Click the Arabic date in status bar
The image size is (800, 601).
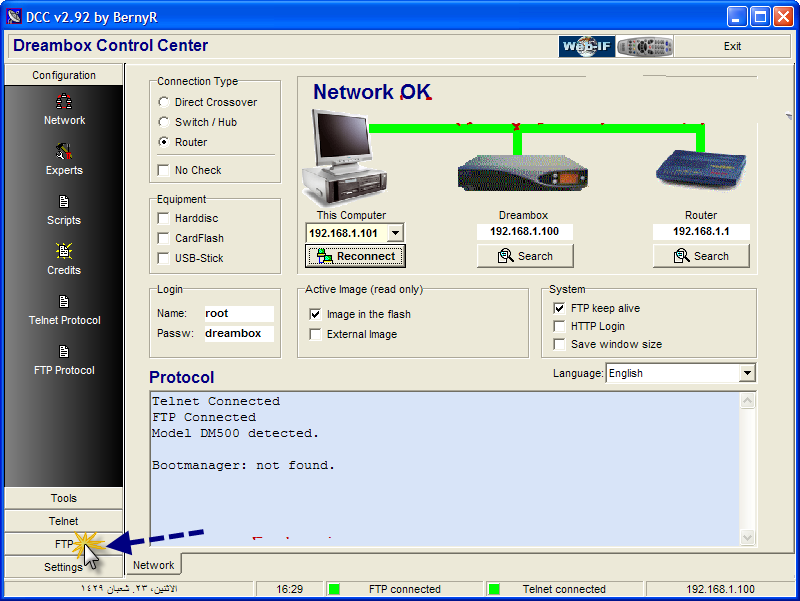click(x=129, y=589)
